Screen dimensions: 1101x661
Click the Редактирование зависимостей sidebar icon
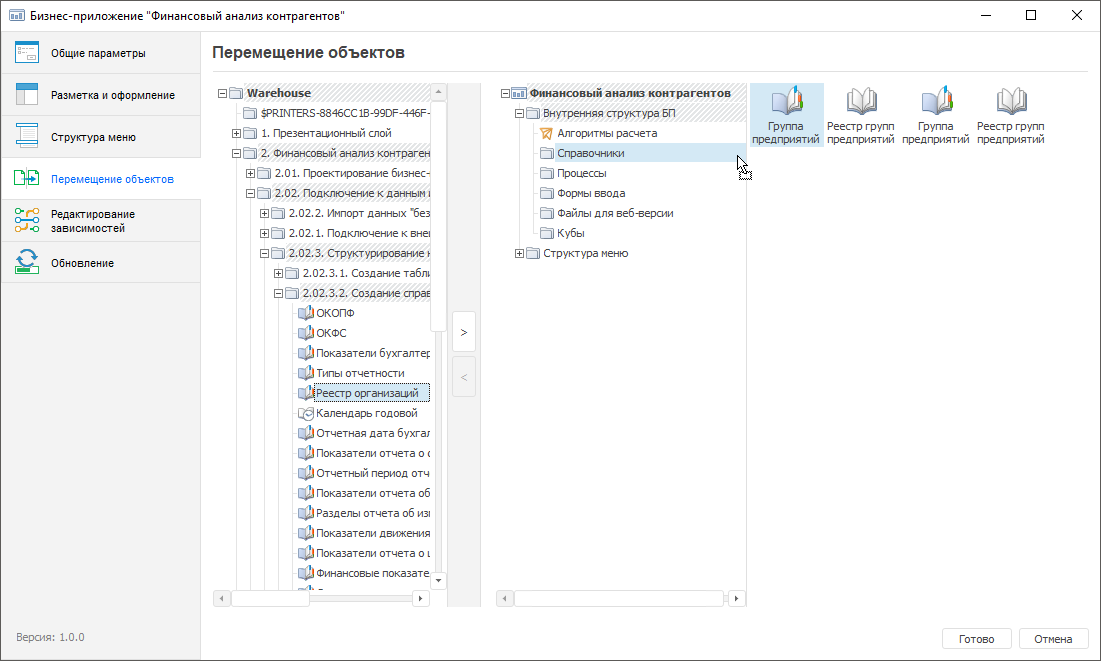pos(27,220)
